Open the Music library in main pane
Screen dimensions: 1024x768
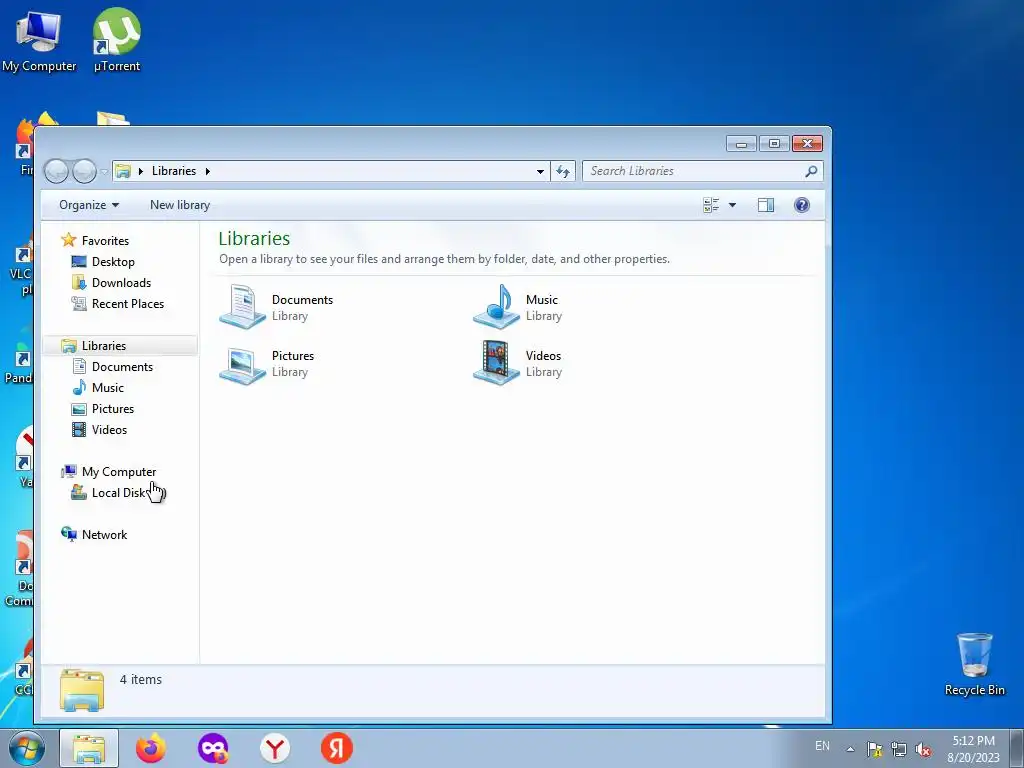point(518,307)
